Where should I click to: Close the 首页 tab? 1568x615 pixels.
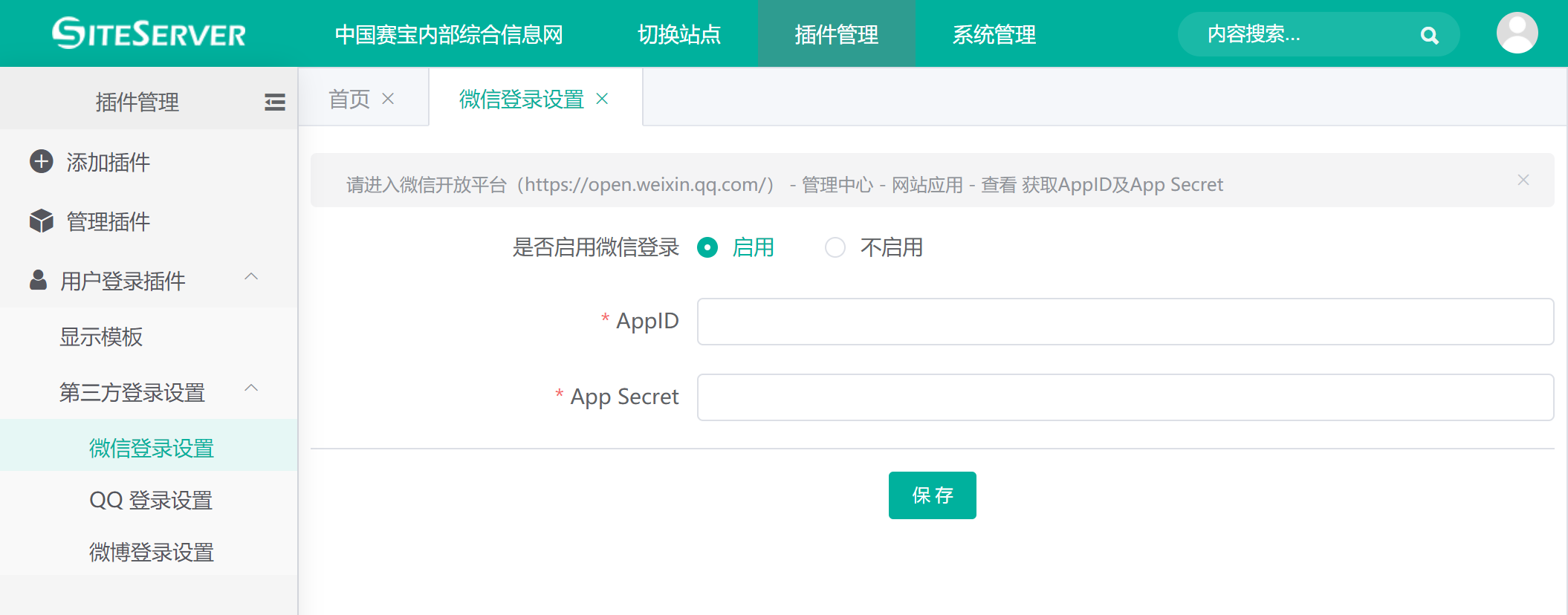pyautogui.click(x=388, y=99)
